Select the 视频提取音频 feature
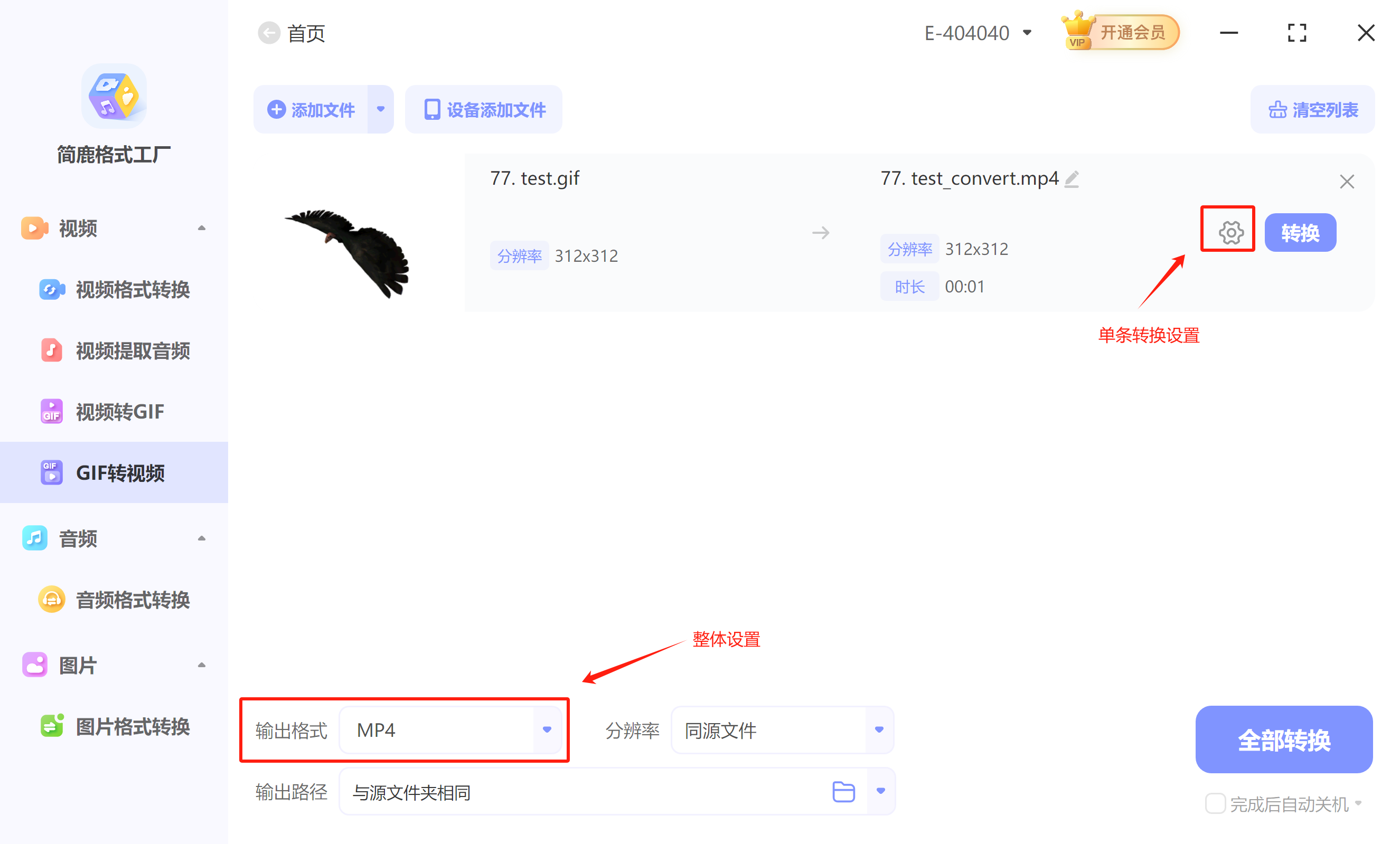The height and width of the screenshot is (844, 1400). (134, 350)
